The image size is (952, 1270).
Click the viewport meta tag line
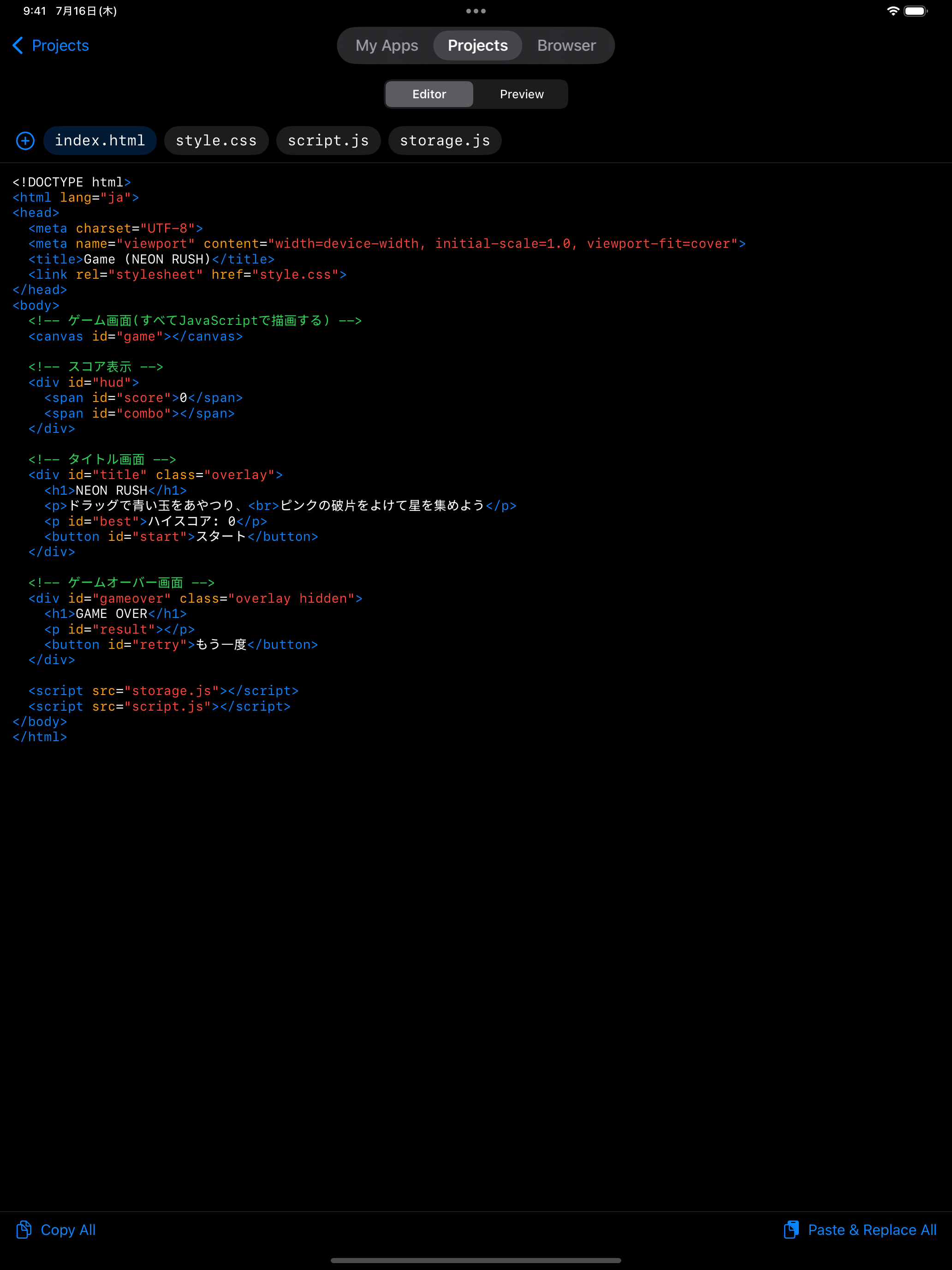(x=387, y=244)
